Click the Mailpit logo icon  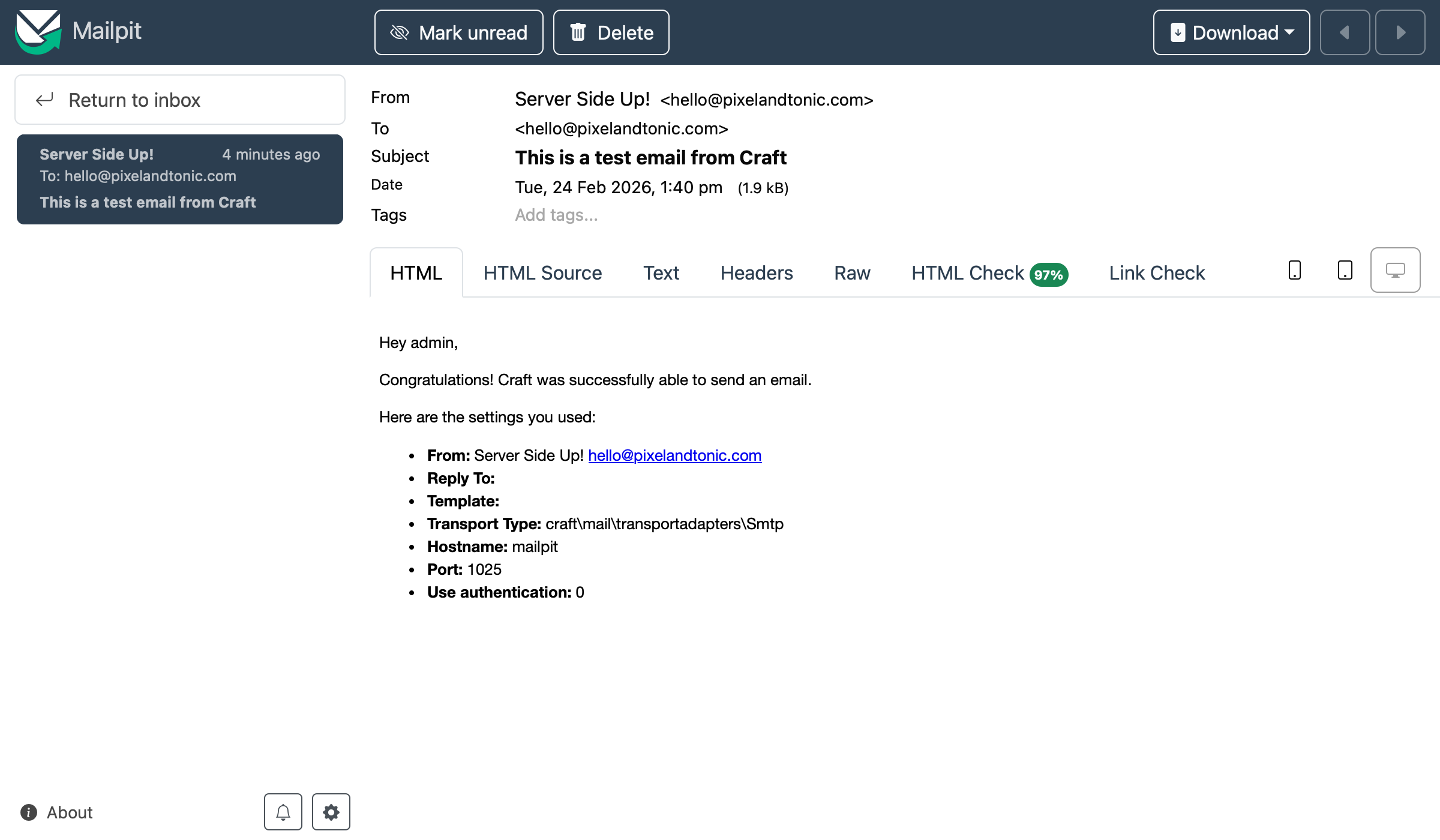tap(38, 32)
